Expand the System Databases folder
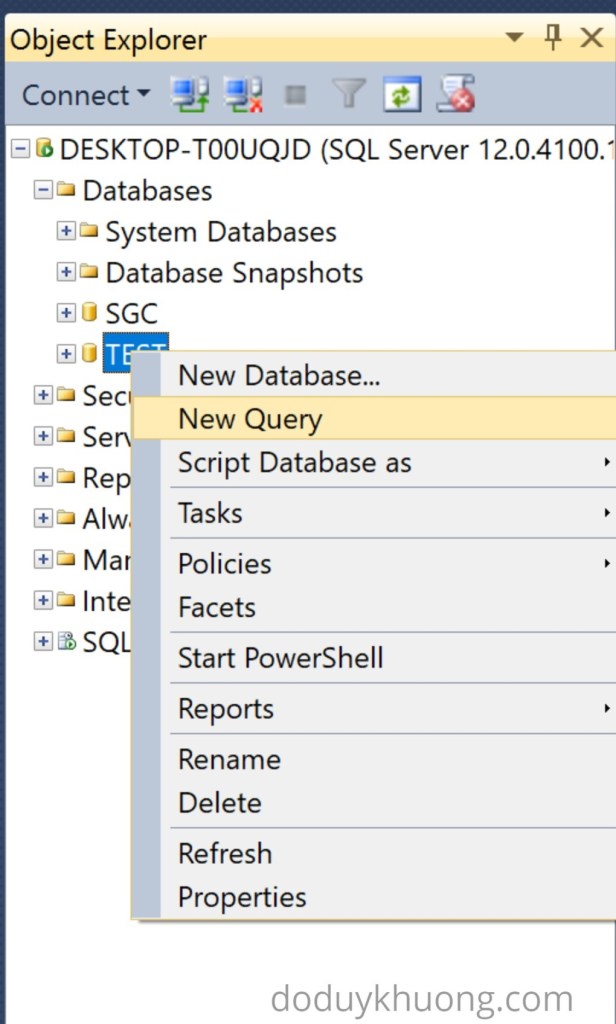This screenshot has width=616, height=1024. point(64,231)
